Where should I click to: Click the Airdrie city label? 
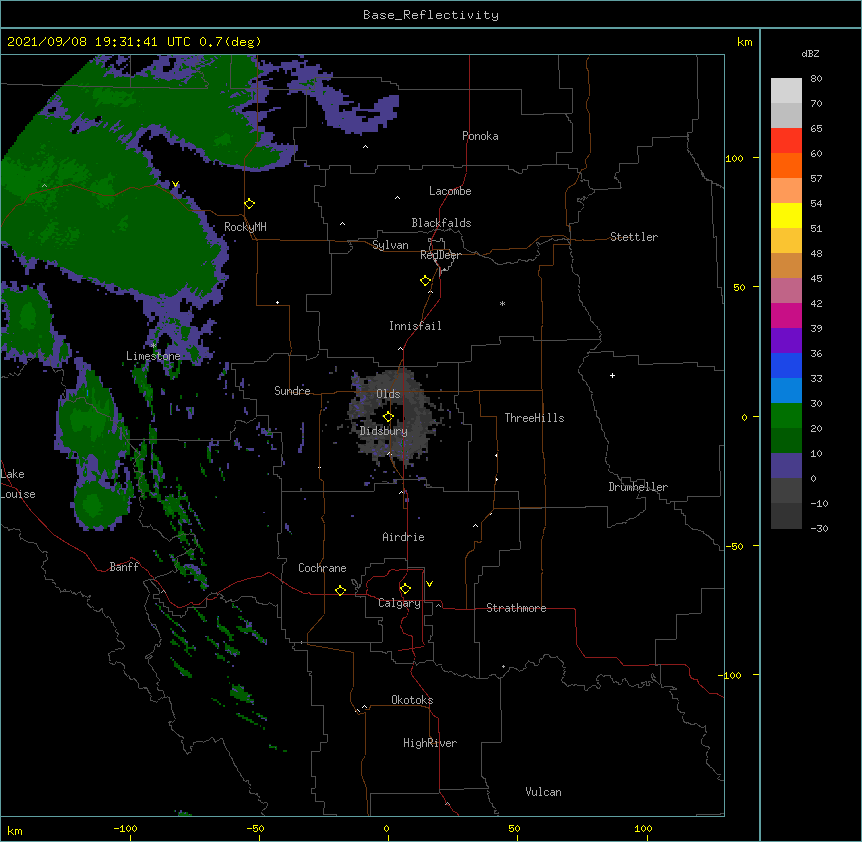[x=403, y=537]
